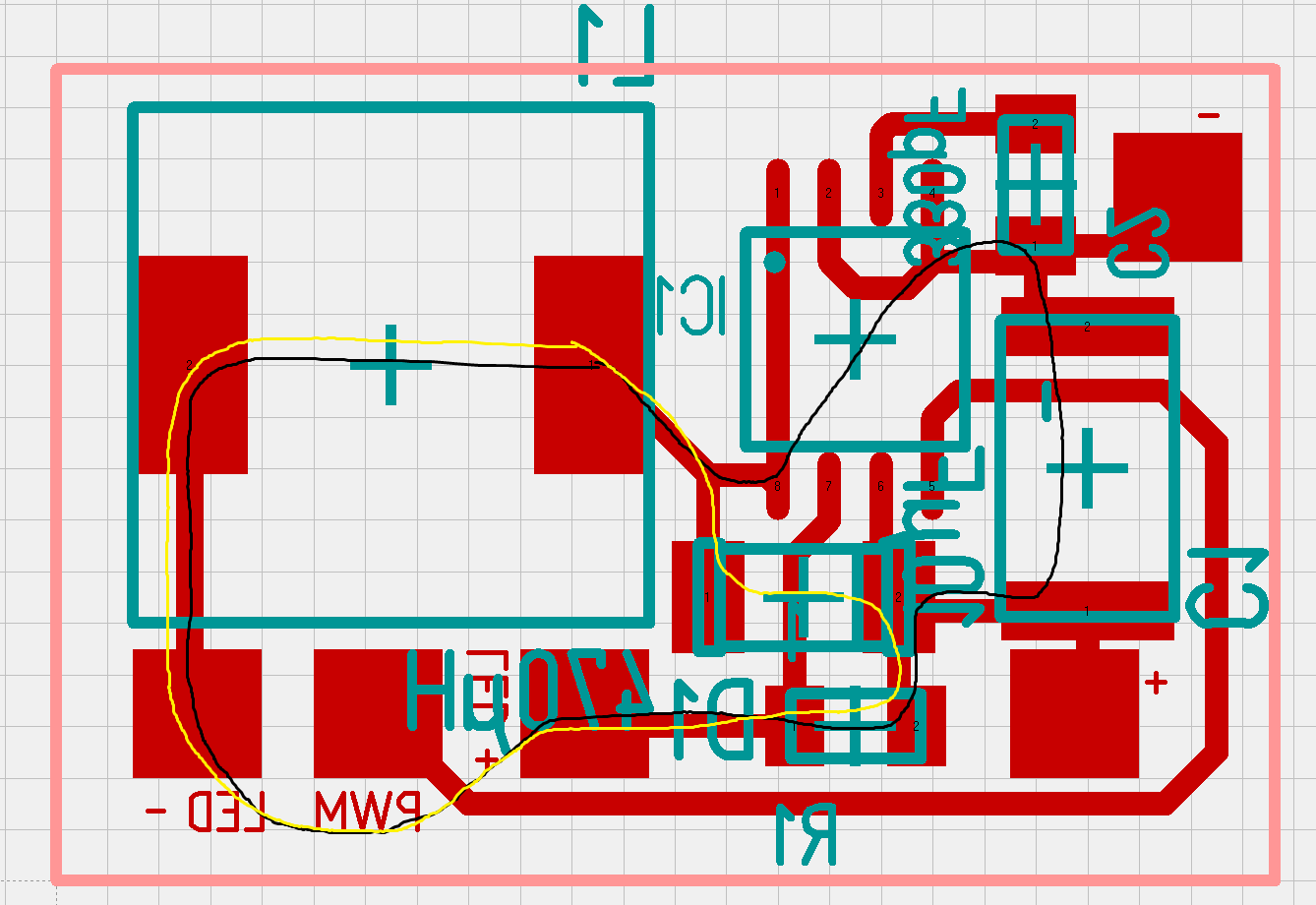Click the large negative supply pad
1316x905 pixels.
(1177, 197)
